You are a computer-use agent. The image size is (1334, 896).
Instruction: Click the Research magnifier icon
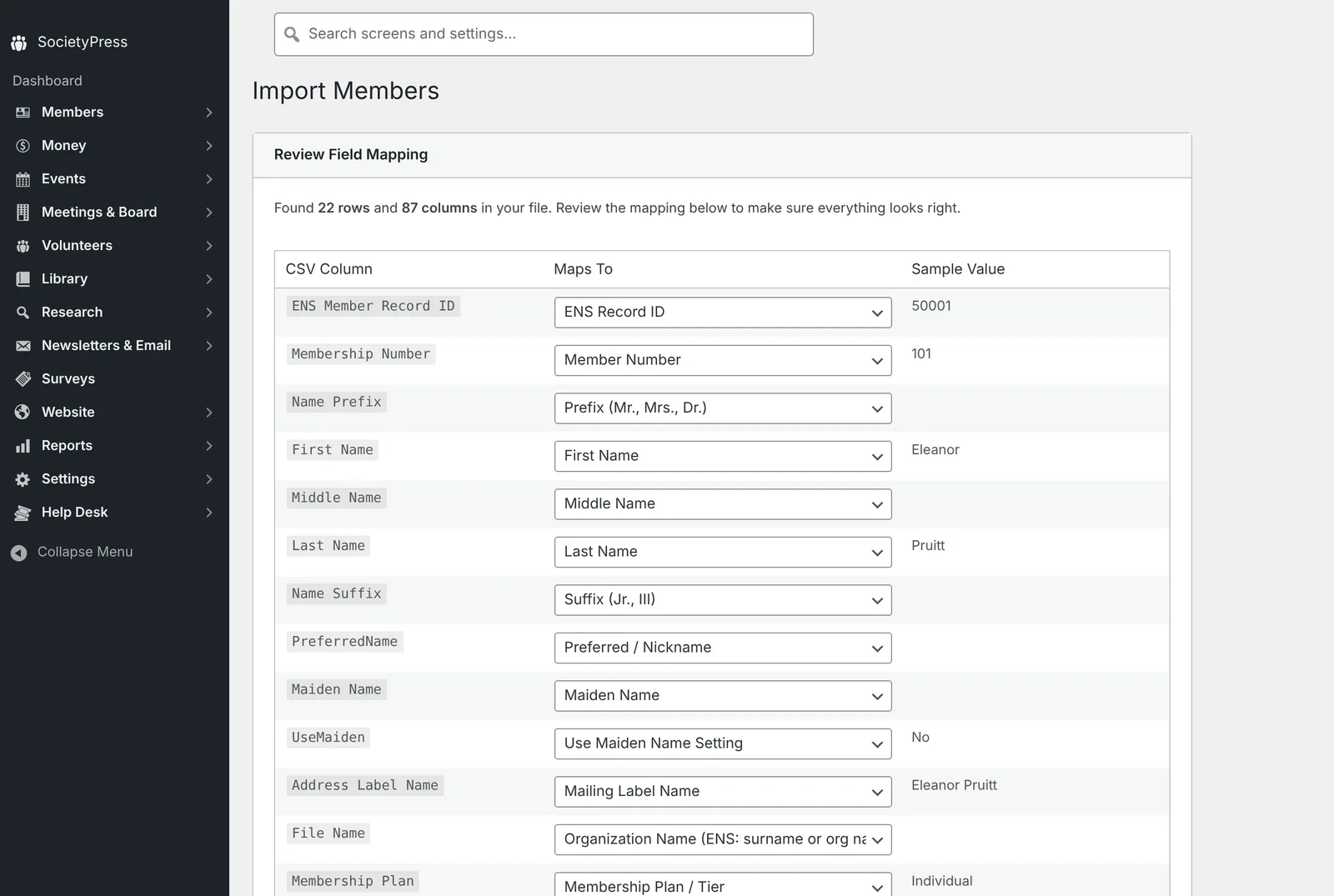click(23, 313)
